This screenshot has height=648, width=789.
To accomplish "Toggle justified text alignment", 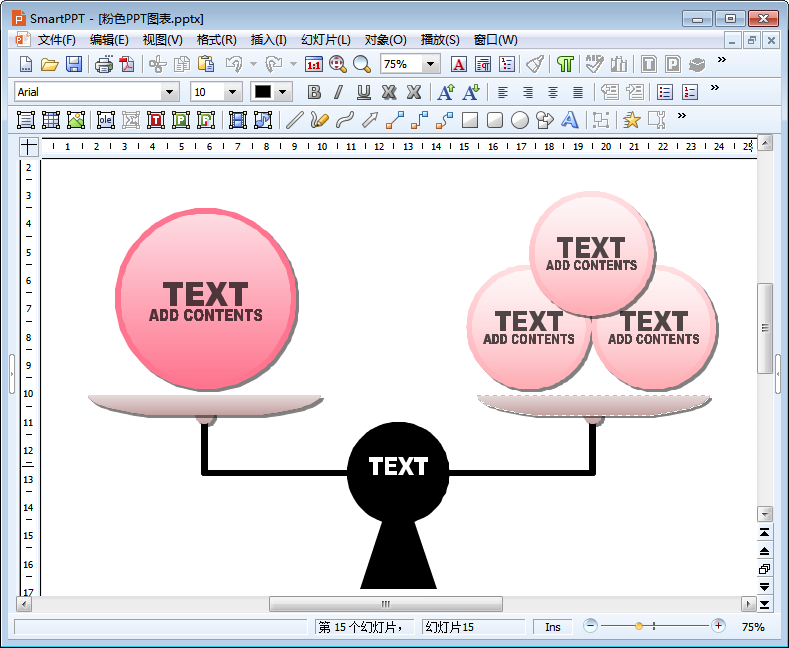I will pos(578,92).
